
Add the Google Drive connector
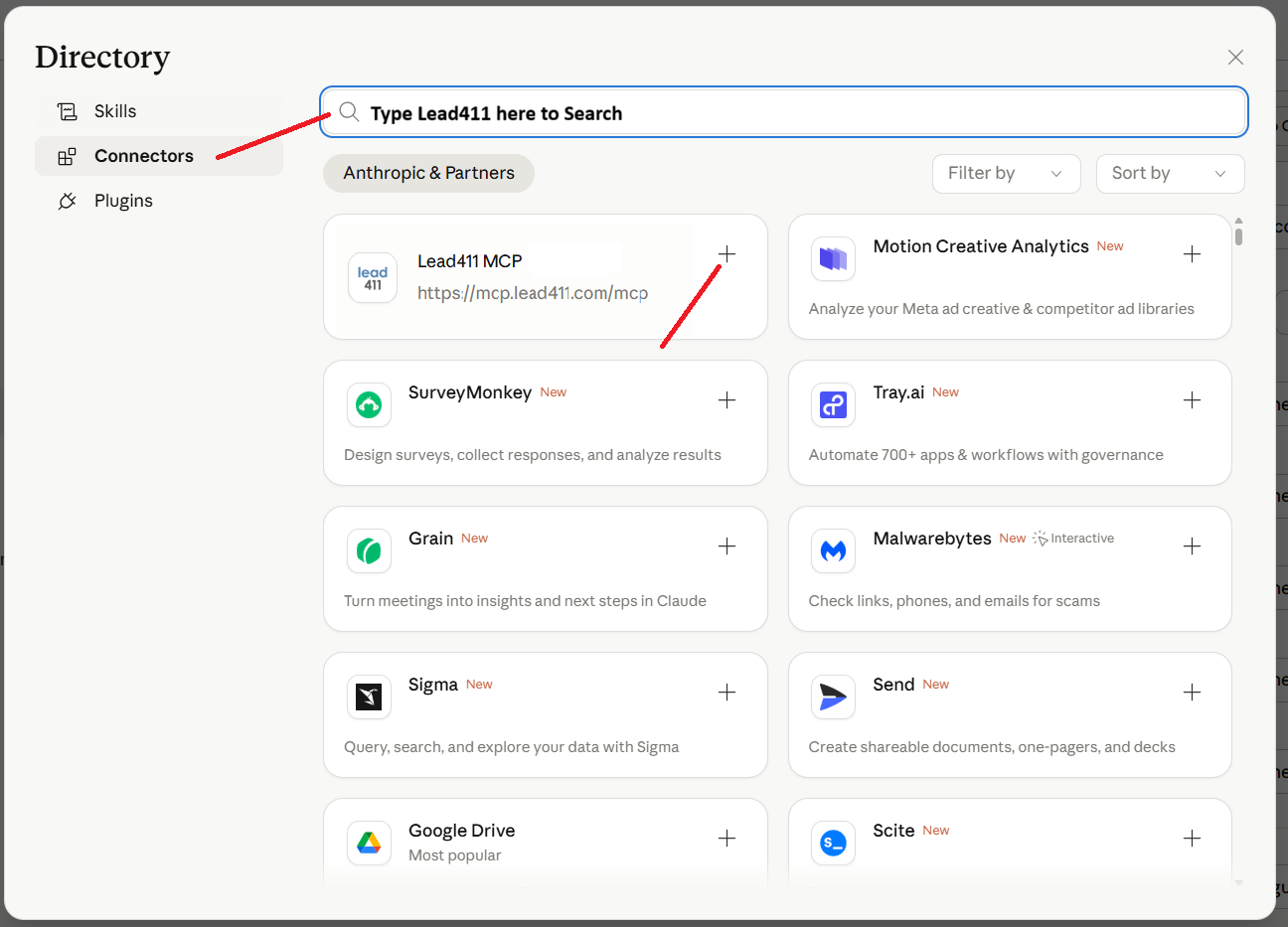pyautogui.click(x=726, y=839)
